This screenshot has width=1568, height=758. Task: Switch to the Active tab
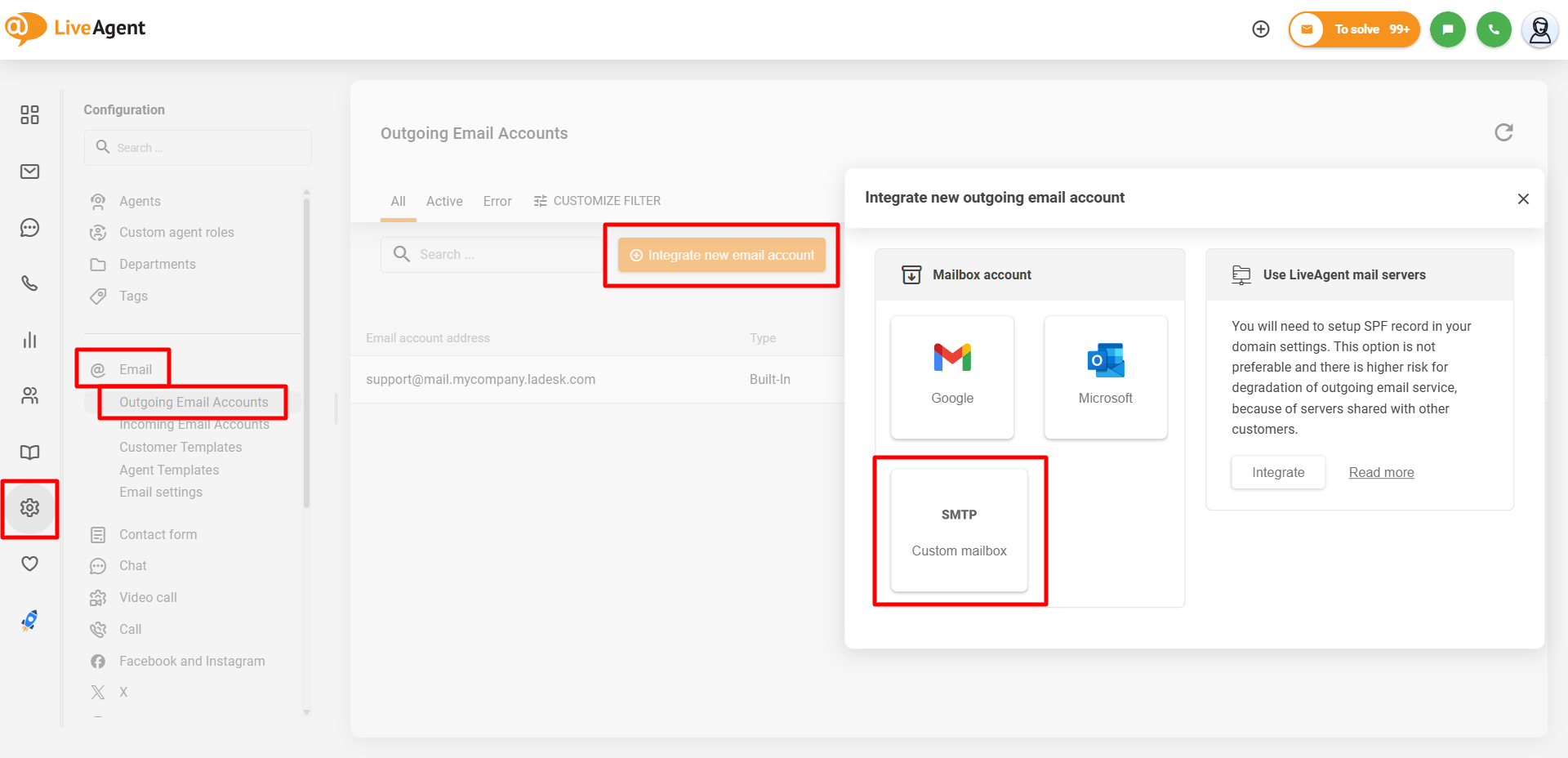[444, 201]
